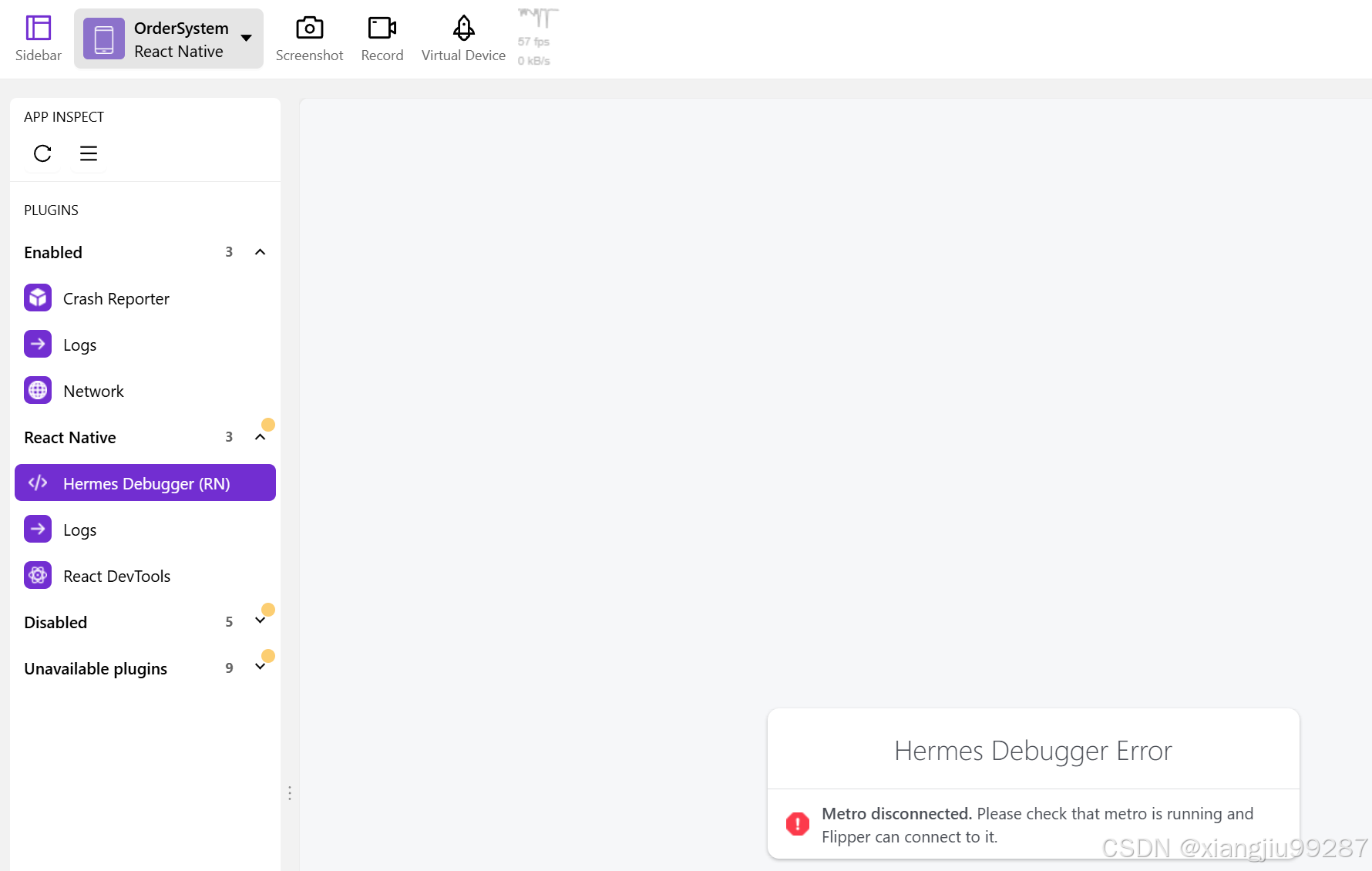Open the React DevTools plugin
Image resolution: width=1372 pixels, height=871 pixels.
pos(145,576)
